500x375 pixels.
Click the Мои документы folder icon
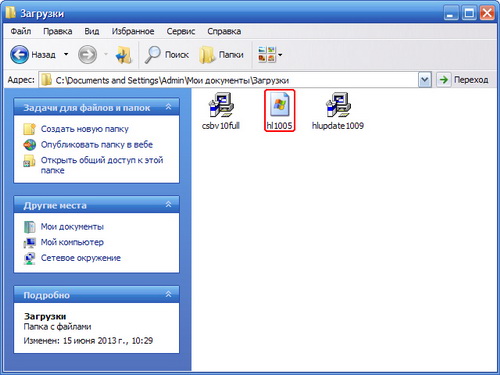coord(30,227)
